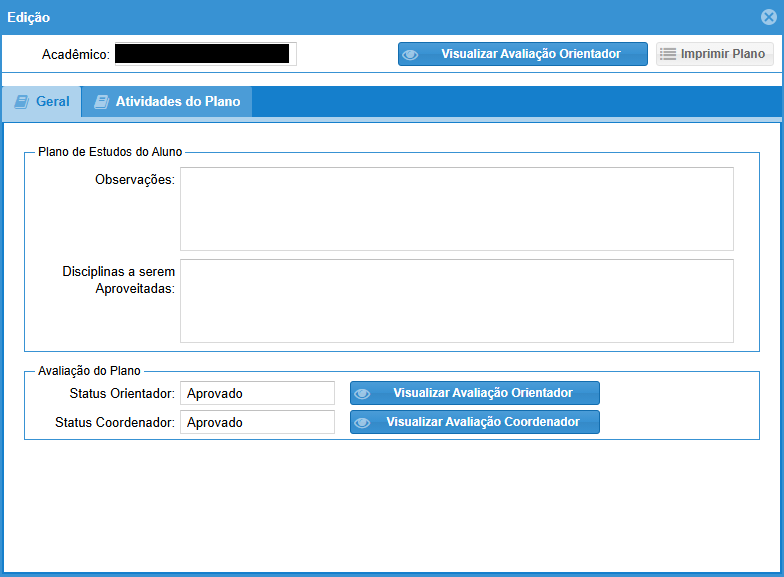Print the plan using Imprimir Plano
This screenshot has width=784, height=577.
click(714, 54)
